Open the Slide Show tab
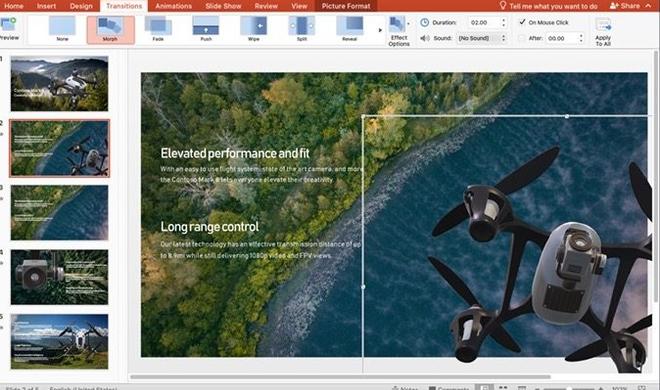 tap(223, 6)
